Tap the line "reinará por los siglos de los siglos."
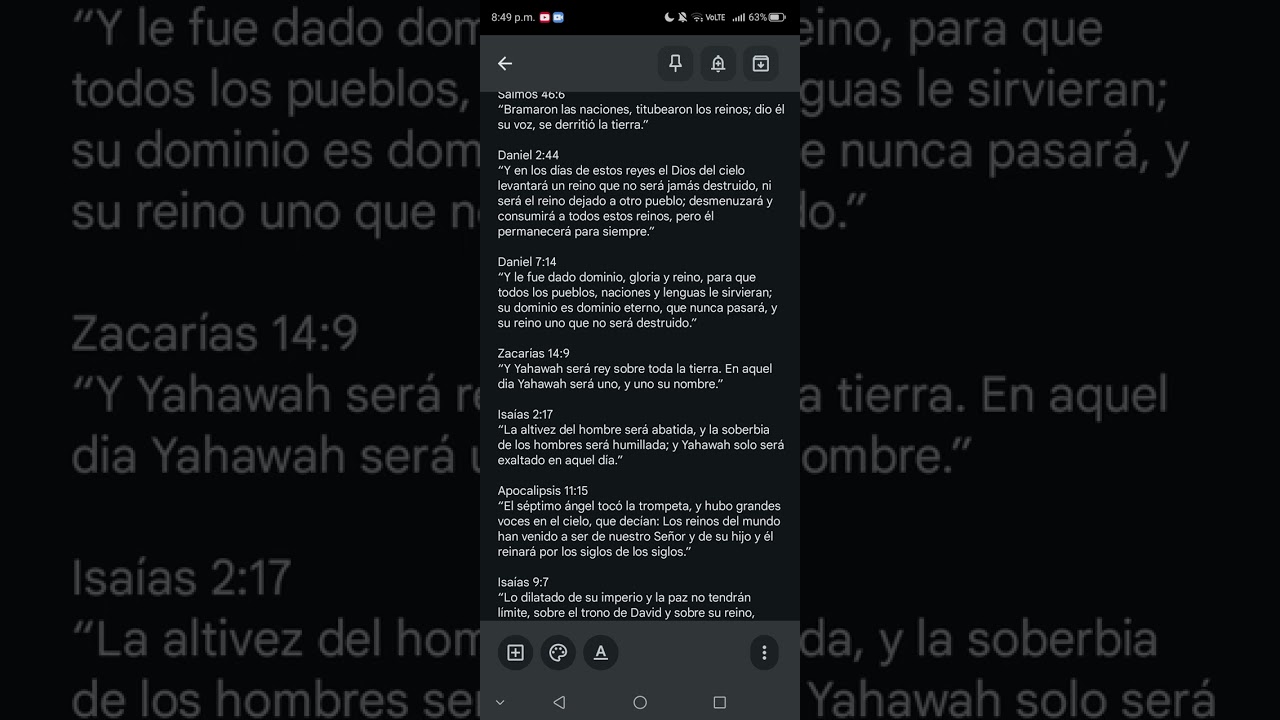The height and width of the screenshot is (720, 1280). pos(595,552)
